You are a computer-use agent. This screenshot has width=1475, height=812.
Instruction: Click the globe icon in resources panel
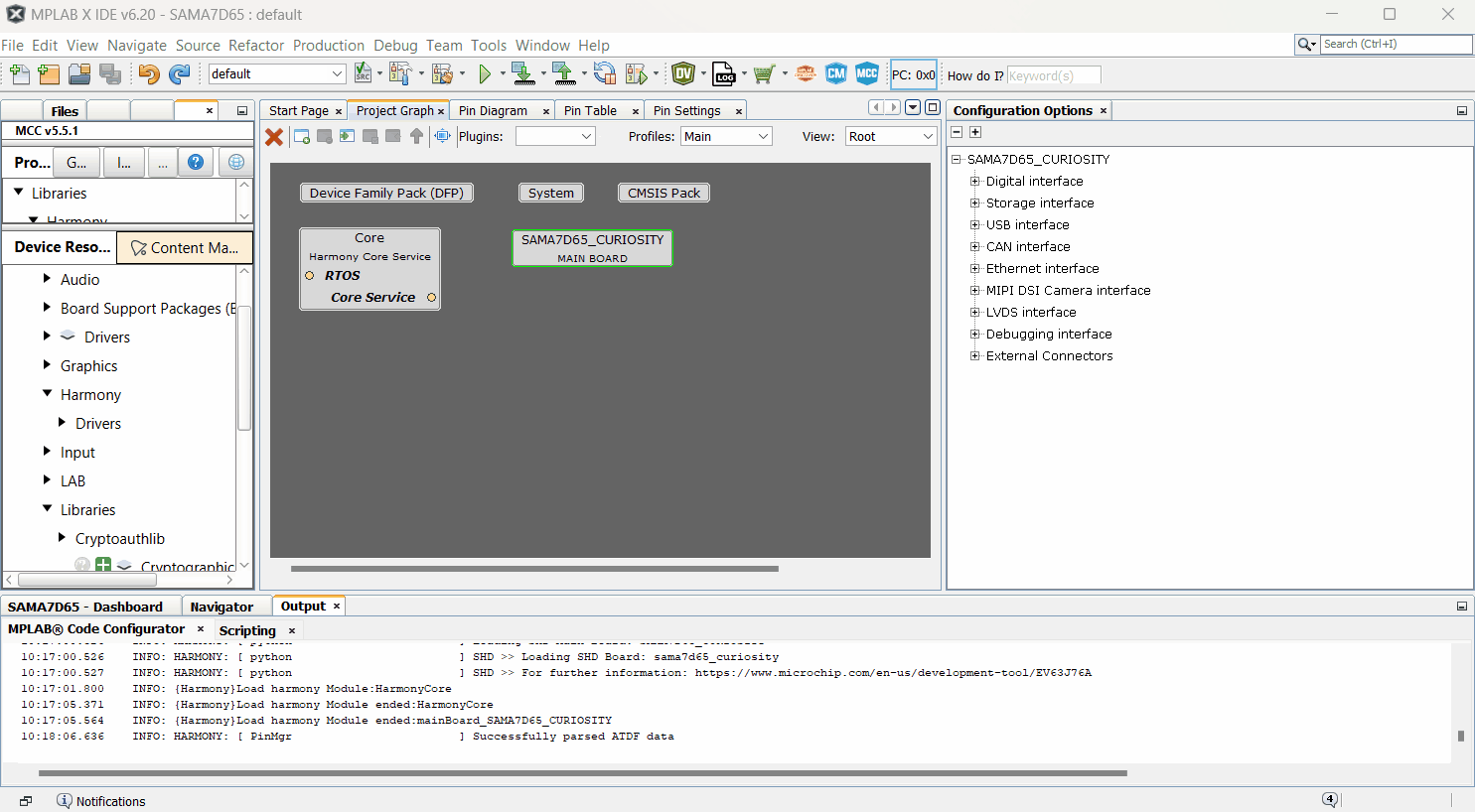pyautogui.click(x=235, y=162)
